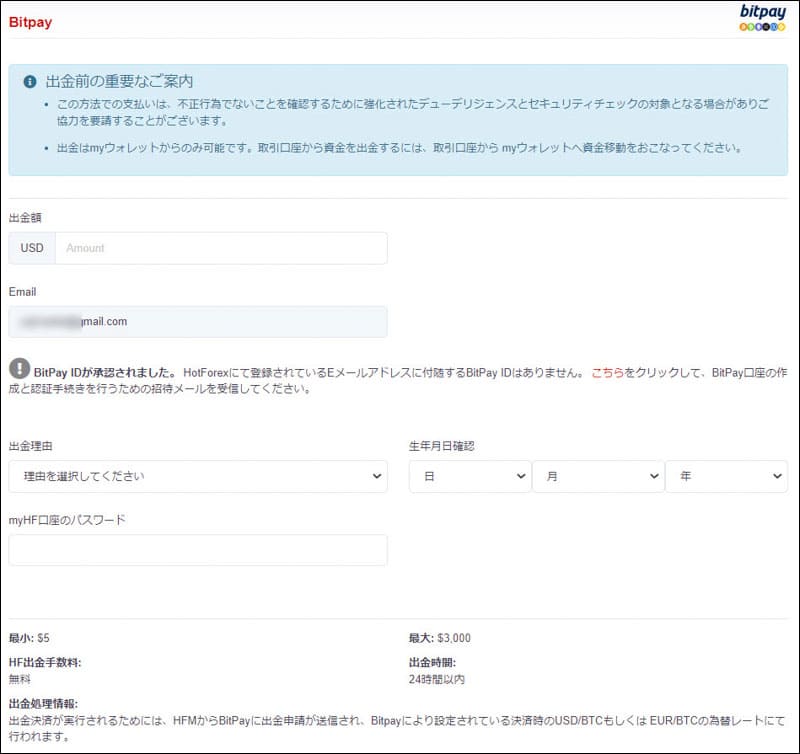Click the 出金前の重要なご案内 notice title
The height and width of the screenshot is (754, 800).
tap(119, 81)
